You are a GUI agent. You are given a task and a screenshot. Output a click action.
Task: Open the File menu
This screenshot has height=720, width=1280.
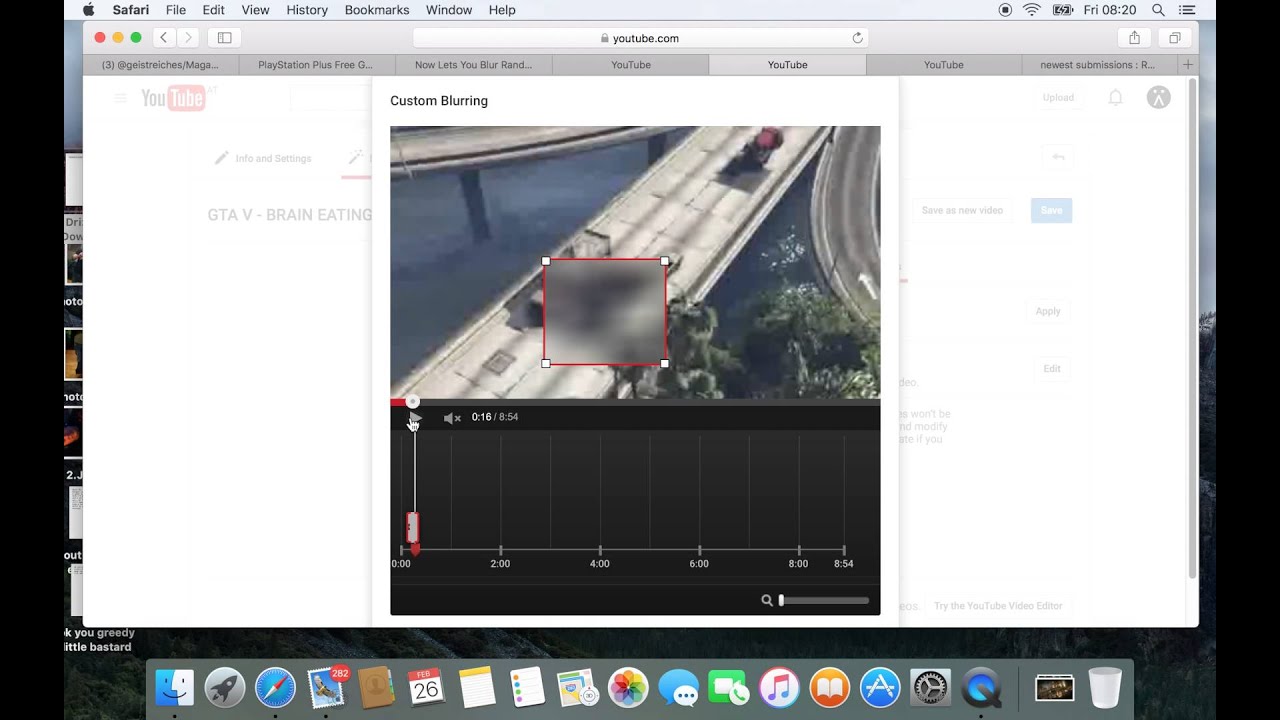(x=176, y=10)
